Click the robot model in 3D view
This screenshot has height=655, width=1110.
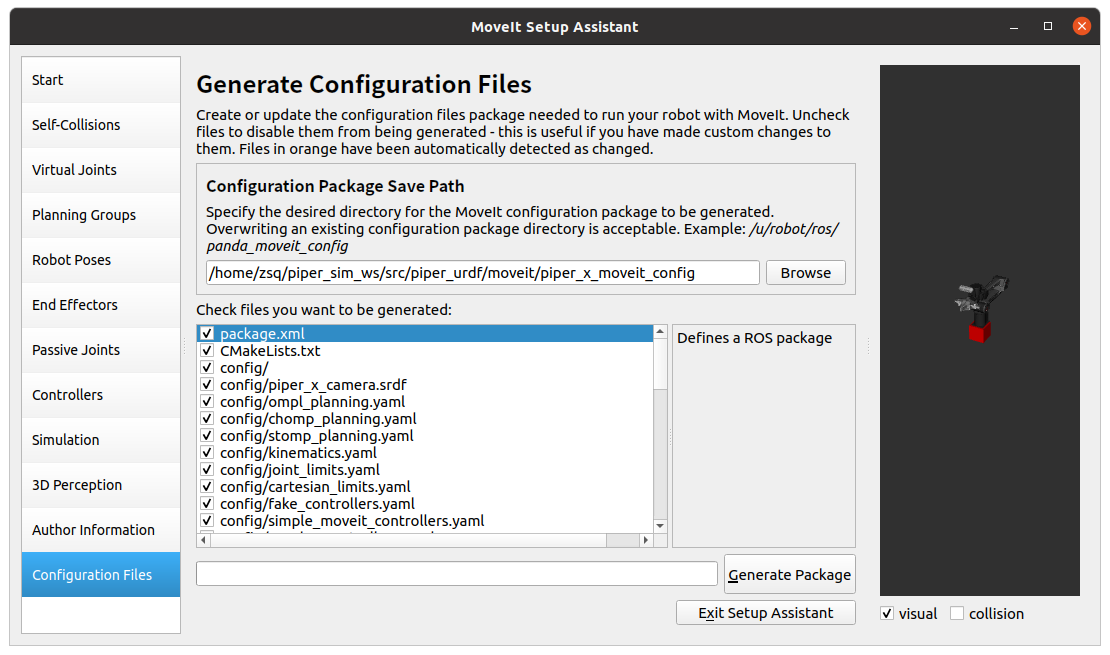980,307
